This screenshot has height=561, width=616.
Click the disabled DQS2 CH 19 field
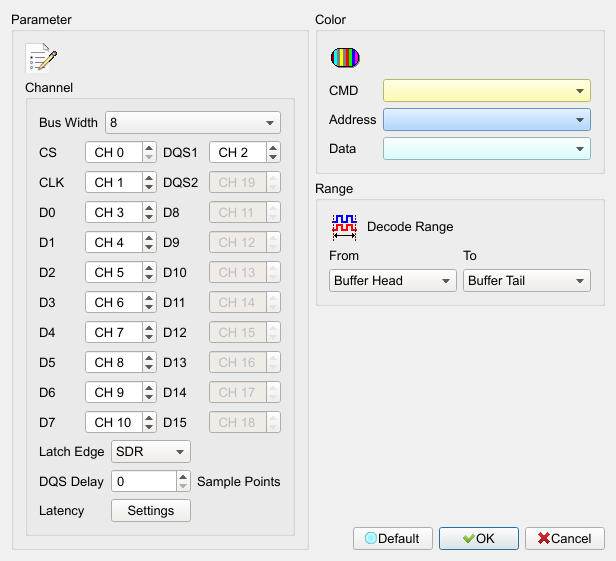click(x=238, y=182)
